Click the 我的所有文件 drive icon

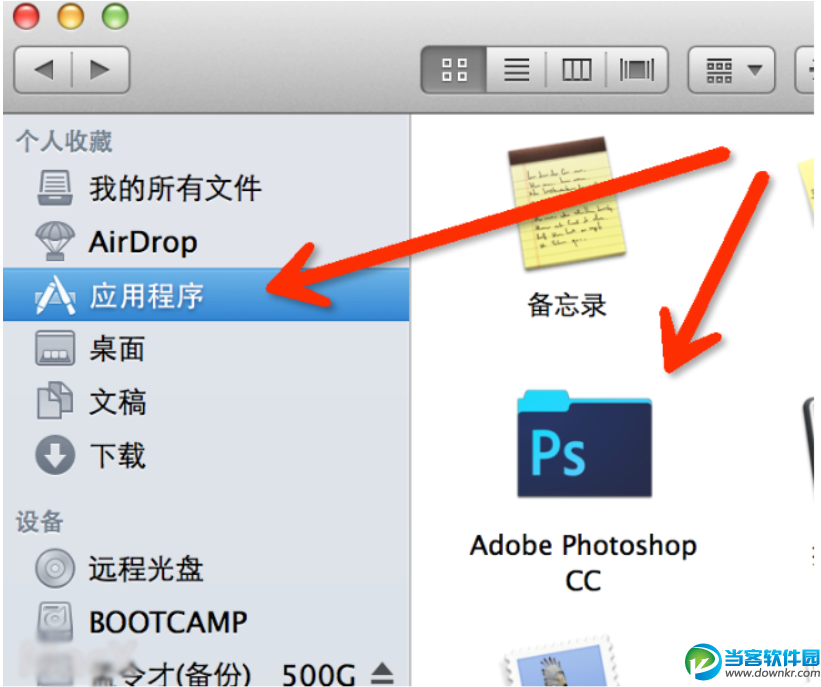click(x=54, y=187)
